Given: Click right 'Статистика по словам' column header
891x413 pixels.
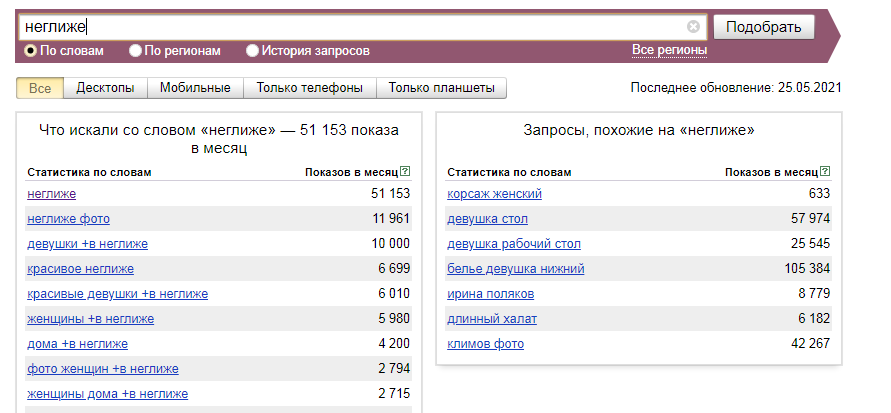Looking at the screenshot, I should click(x=509, y=172).
